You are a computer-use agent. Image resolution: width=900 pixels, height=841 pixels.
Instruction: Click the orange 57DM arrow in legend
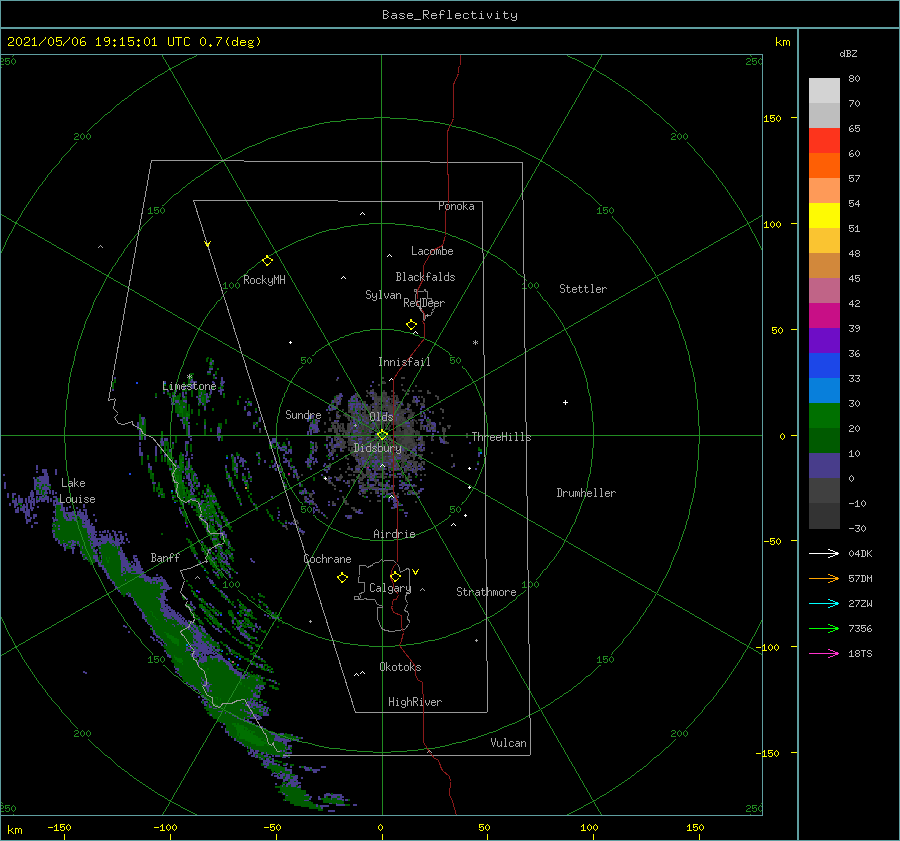[824, 579]
